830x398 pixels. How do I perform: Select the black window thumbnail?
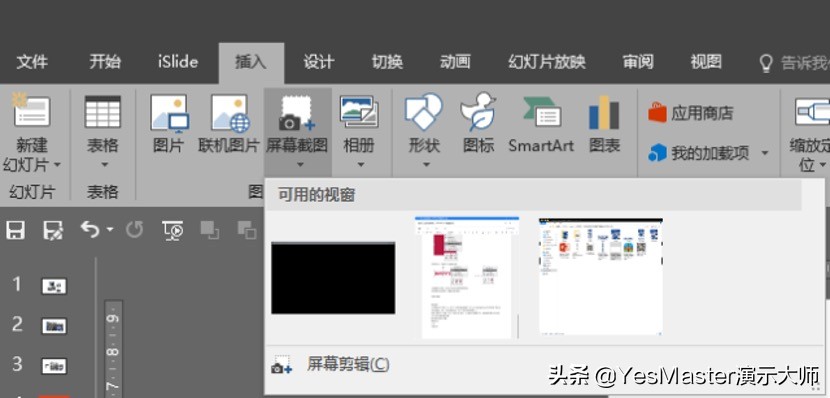333,278
